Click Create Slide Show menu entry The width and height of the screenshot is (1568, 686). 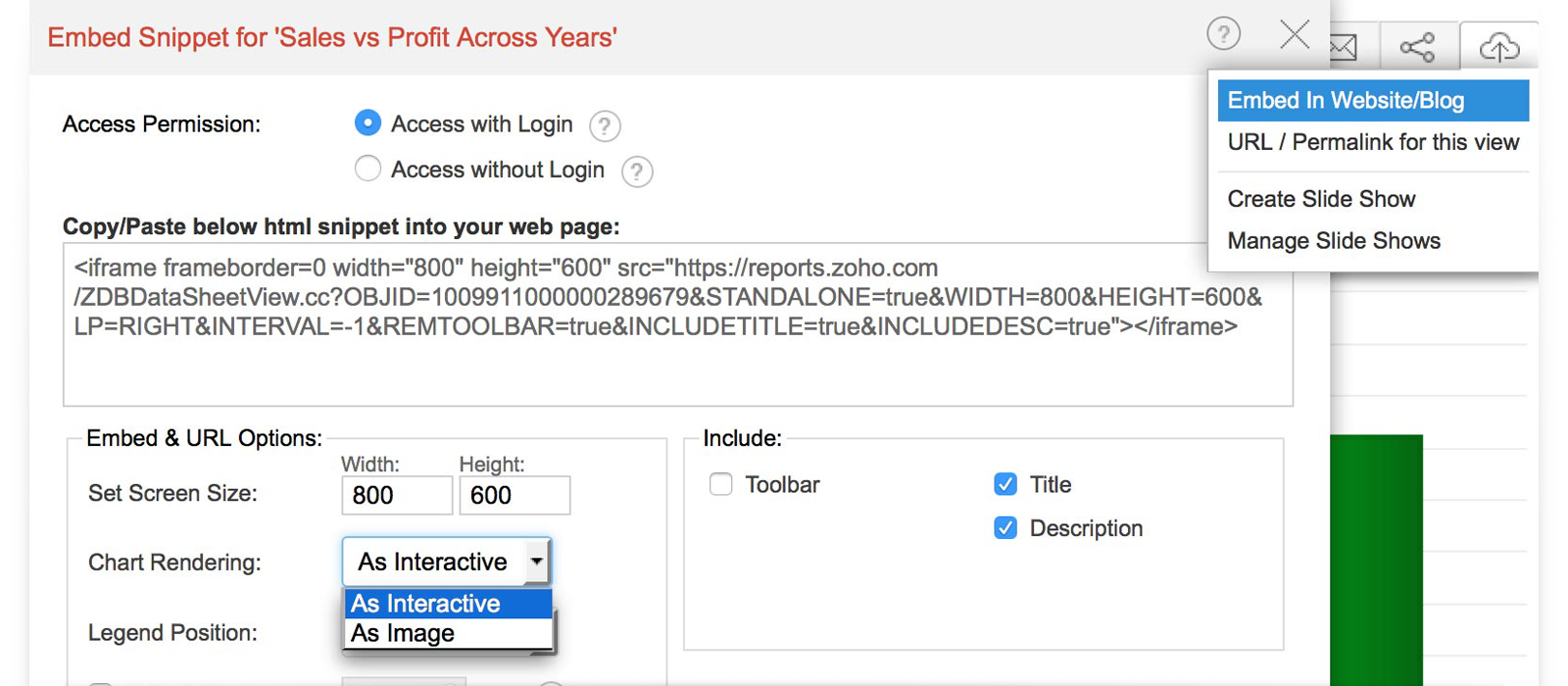coord(1321,199)
